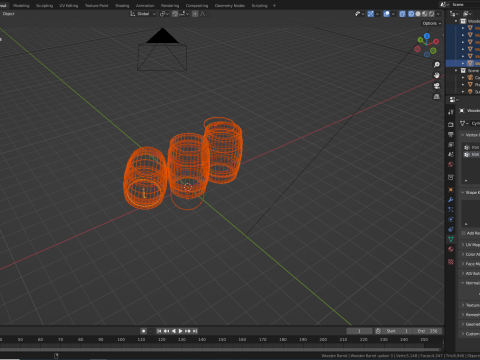Click the current frame number field
Viewport: 480px width, 360px height.
click(x=359, y=331)
